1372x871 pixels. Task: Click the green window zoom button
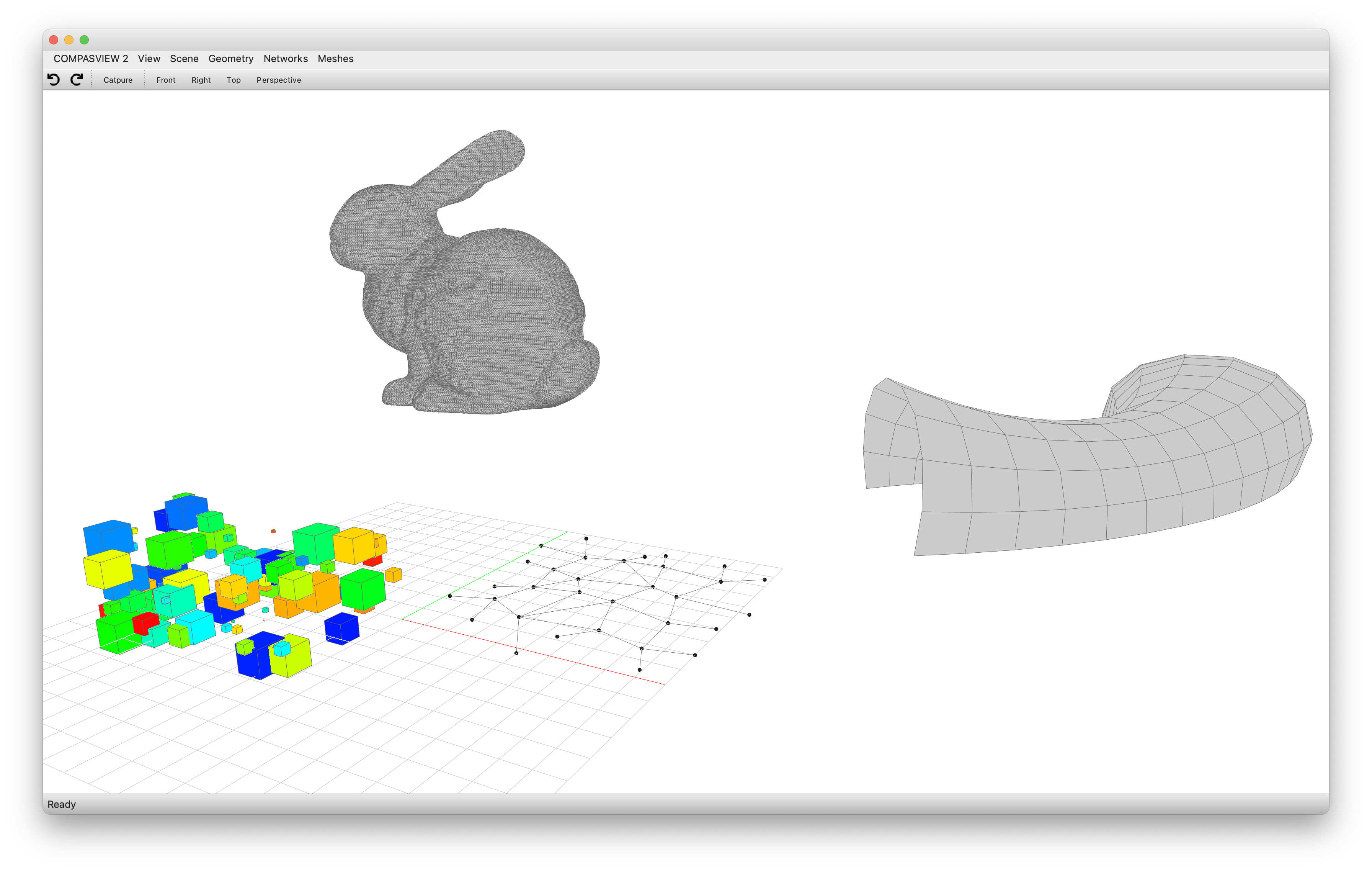coord(84,40)
